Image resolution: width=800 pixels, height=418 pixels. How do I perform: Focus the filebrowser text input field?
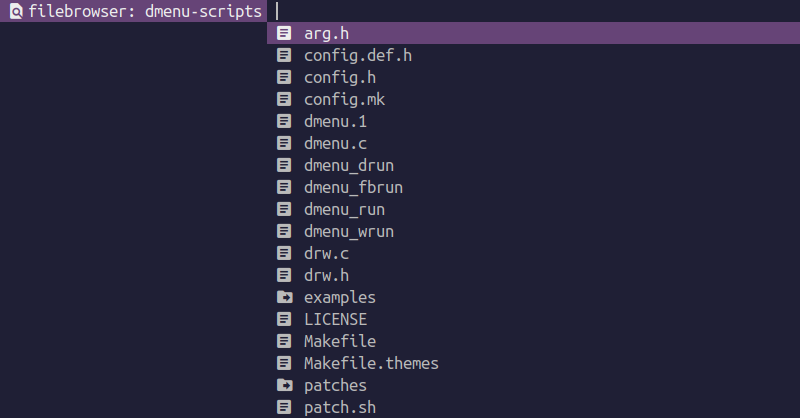tap(533, 11)
